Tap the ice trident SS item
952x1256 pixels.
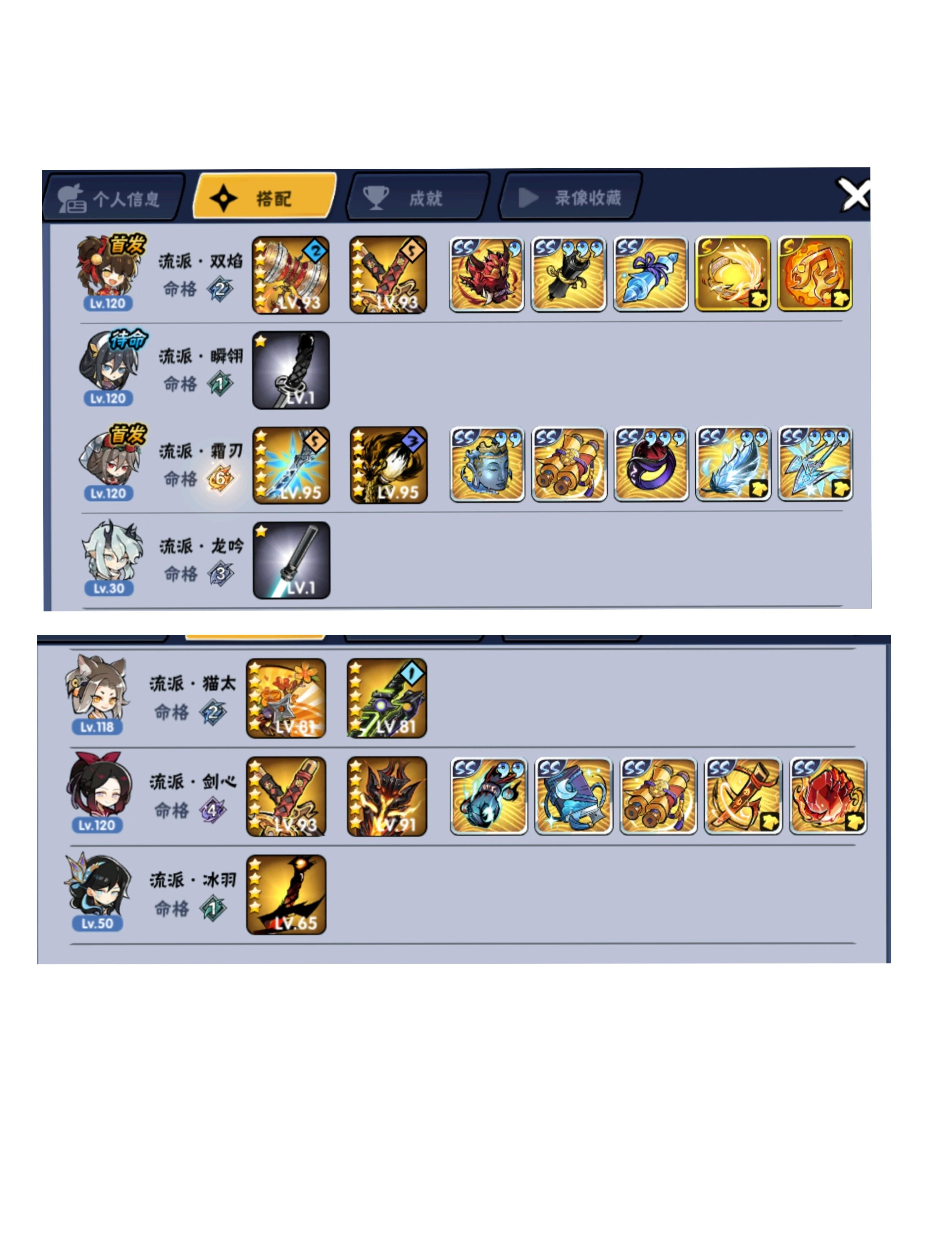point(815,464)
